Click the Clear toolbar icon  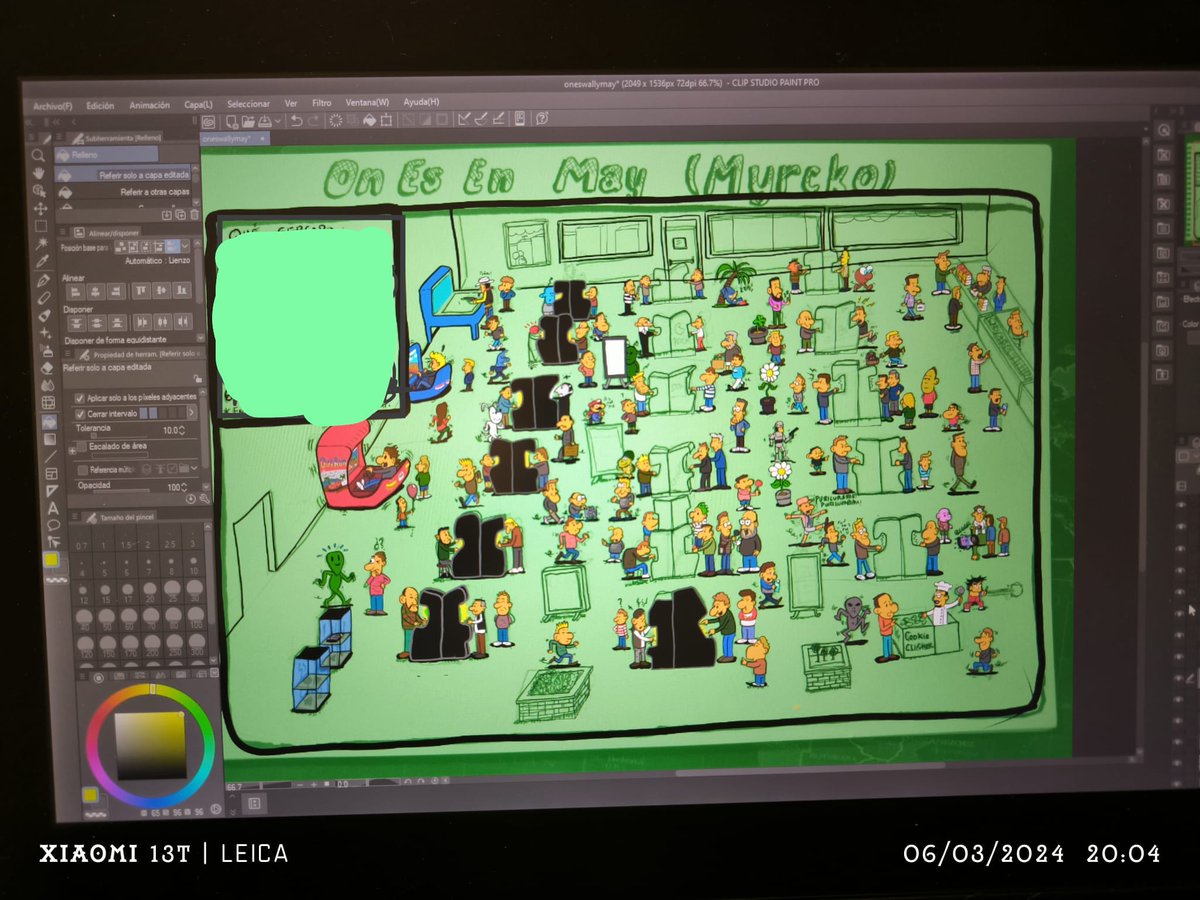[335, 121]
